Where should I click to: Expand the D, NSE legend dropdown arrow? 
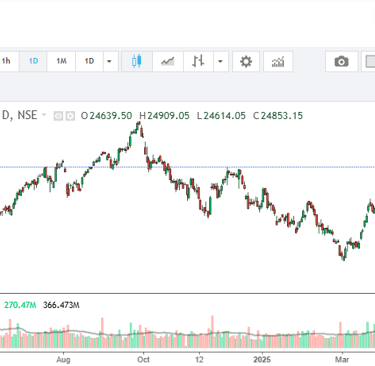click(44, 115)
